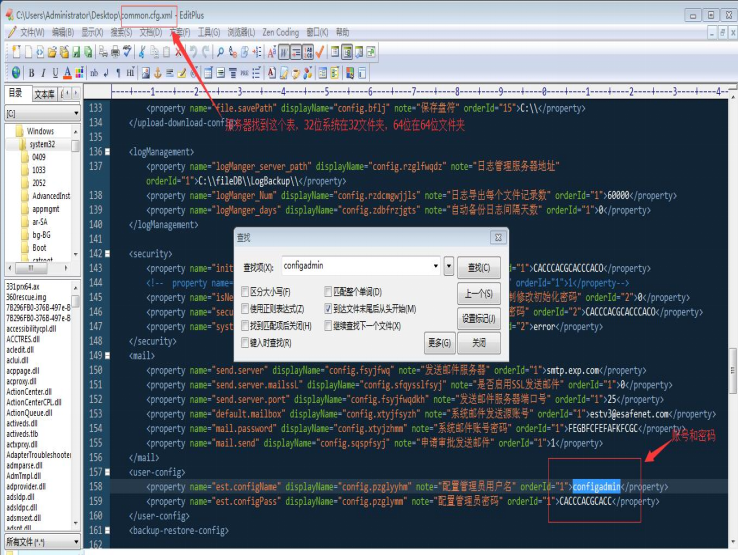
Task: Open the 文件(W) menu
Action: pyautogui.click(x=32, y=32)
